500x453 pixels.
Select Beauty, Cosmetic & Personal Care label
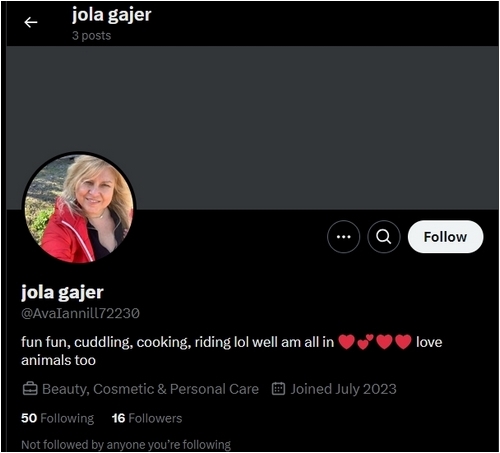pyautogui.click(x=150, y=389)
